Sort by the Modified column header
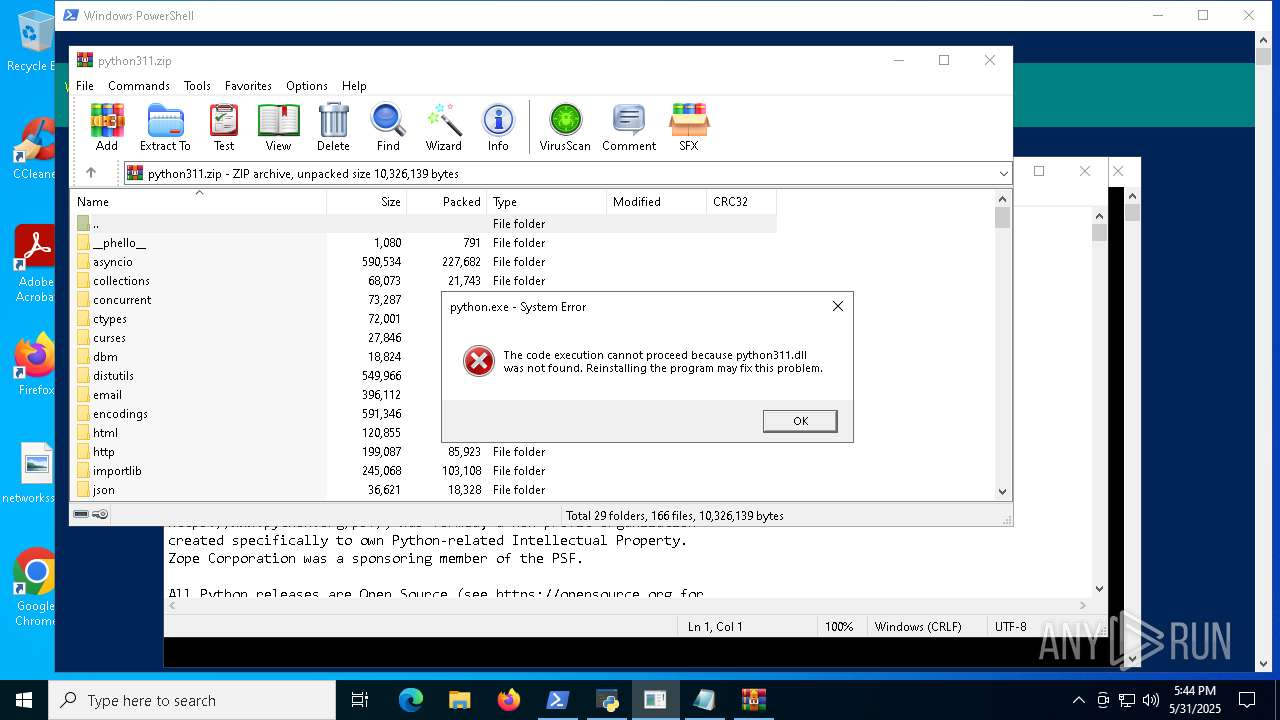This screenshot has width=1280, height=720. click(656, 202)
